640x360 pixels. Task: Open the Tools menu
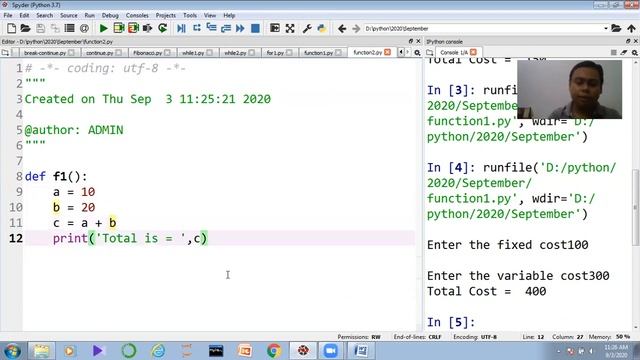pos(190,16)
